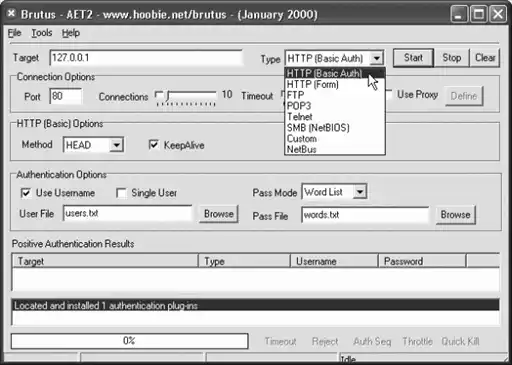512x365 pixels.
Task: Uncheck the Use Username checkbox
Action: pos(26,193)
